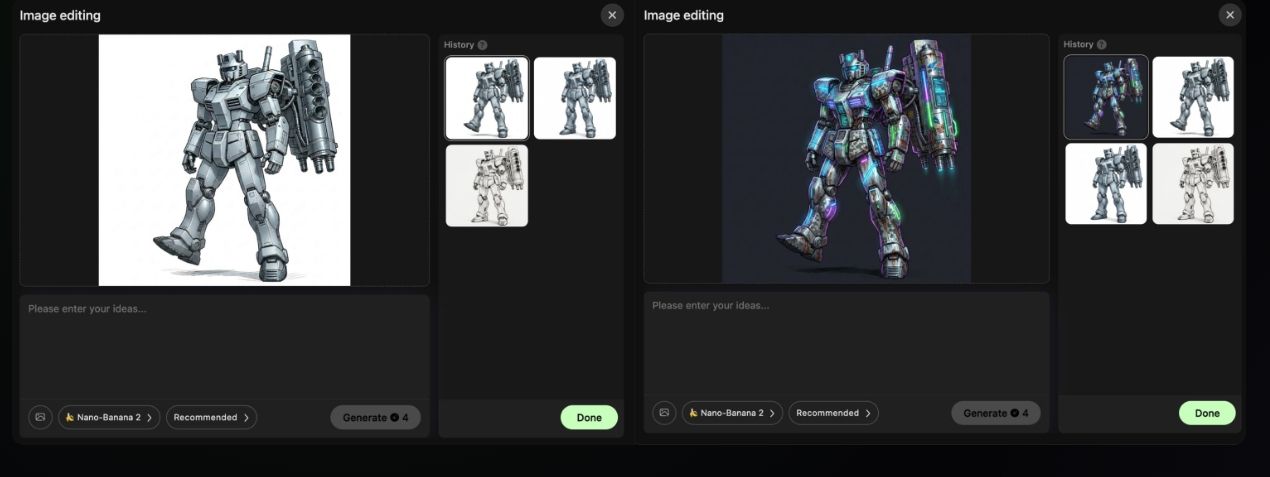This screenshot has width=1270, height=477.
Task: Click Generate button in right dialog
Action: [x=996, y=413]
